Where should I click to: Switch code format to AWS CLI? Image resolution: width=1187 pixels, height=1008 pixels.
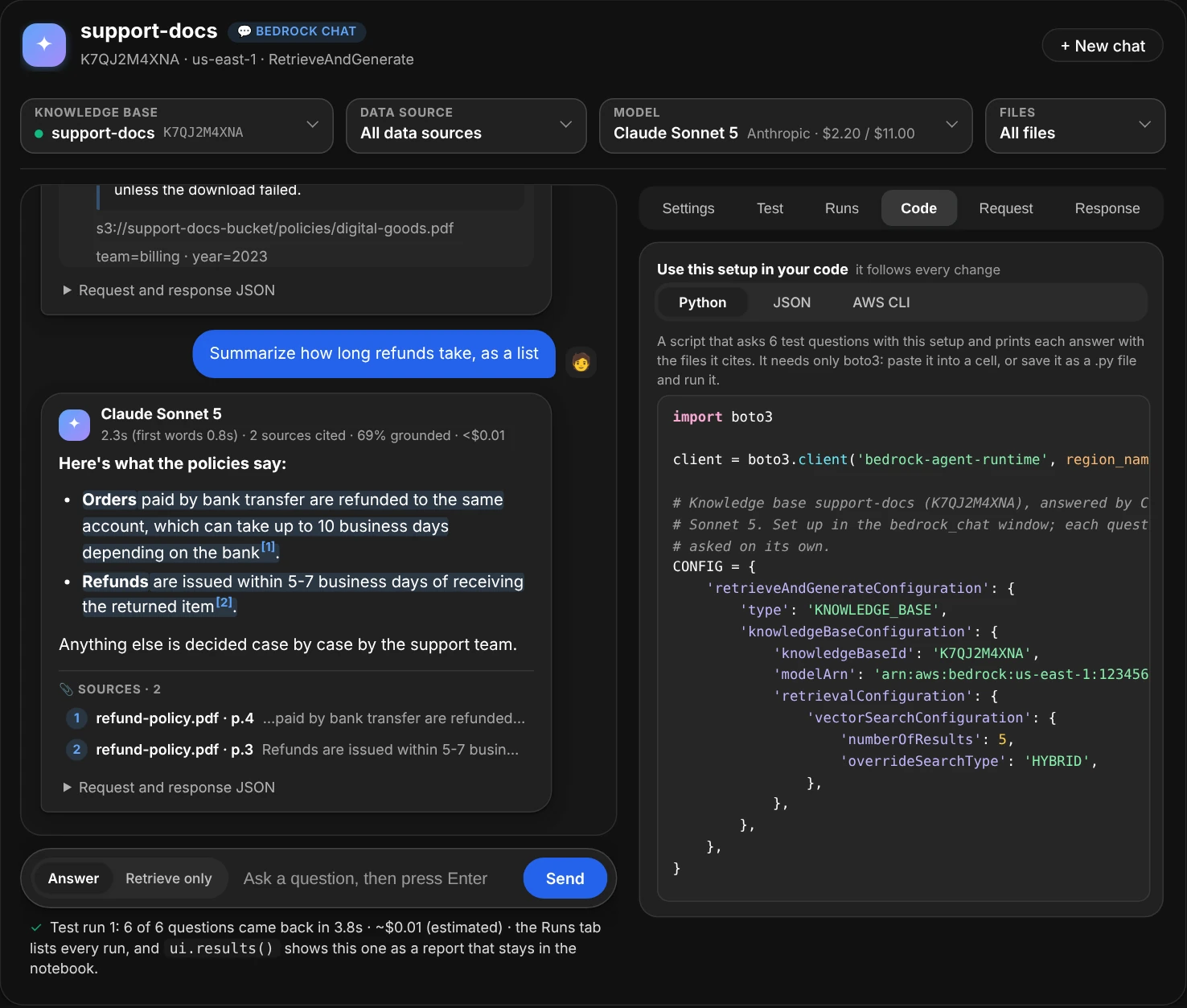[881, 302]
